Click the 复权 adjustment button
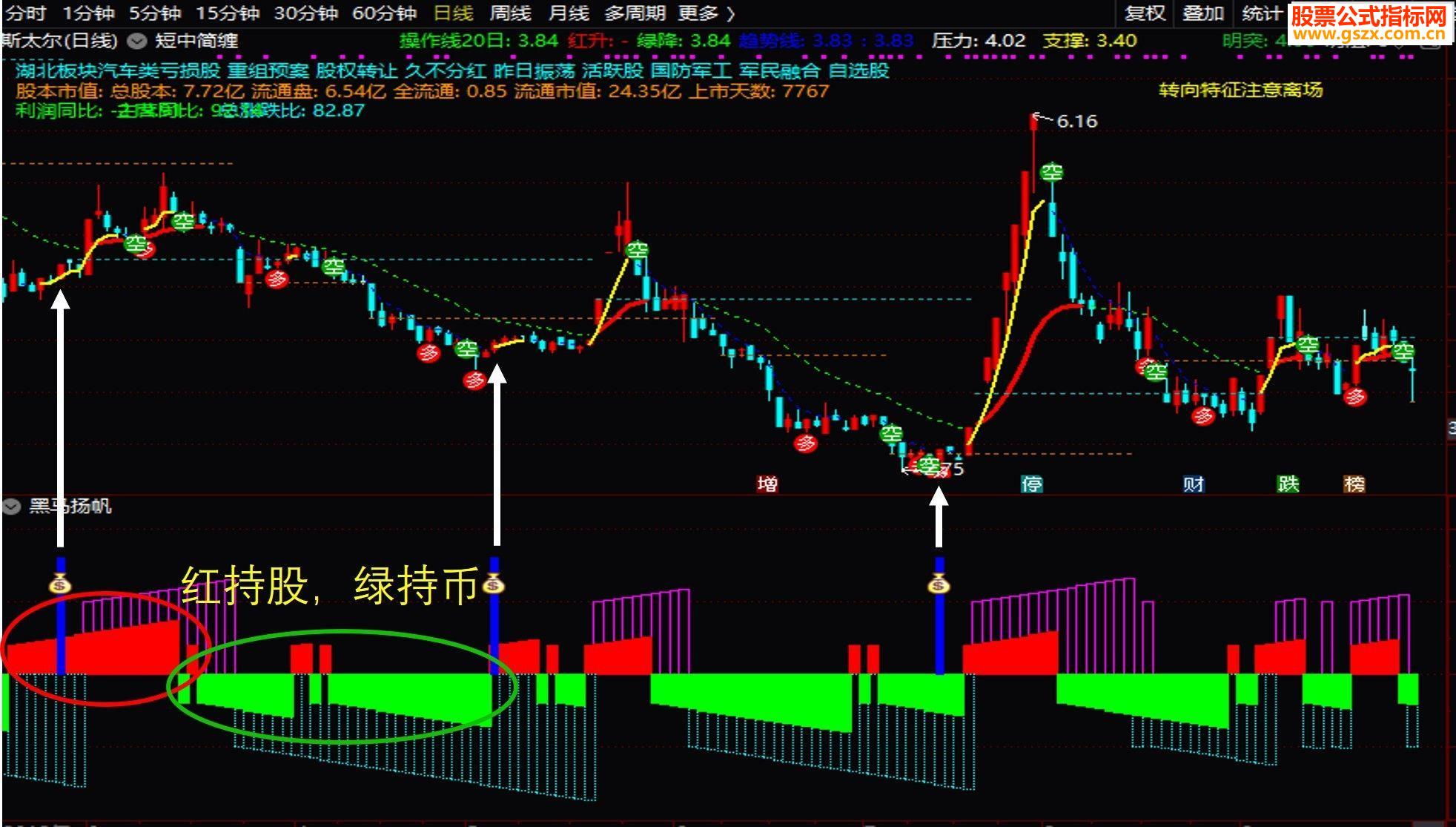This screenshot has height=827, width=1456. tap(1145, 13)
